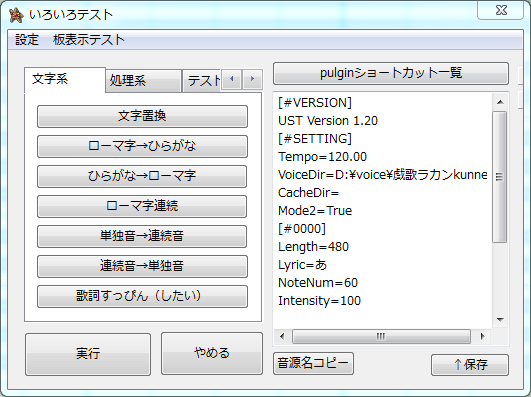Click the horizontal scrollbar thumb
Screen dimensions: 531x397
381,336
